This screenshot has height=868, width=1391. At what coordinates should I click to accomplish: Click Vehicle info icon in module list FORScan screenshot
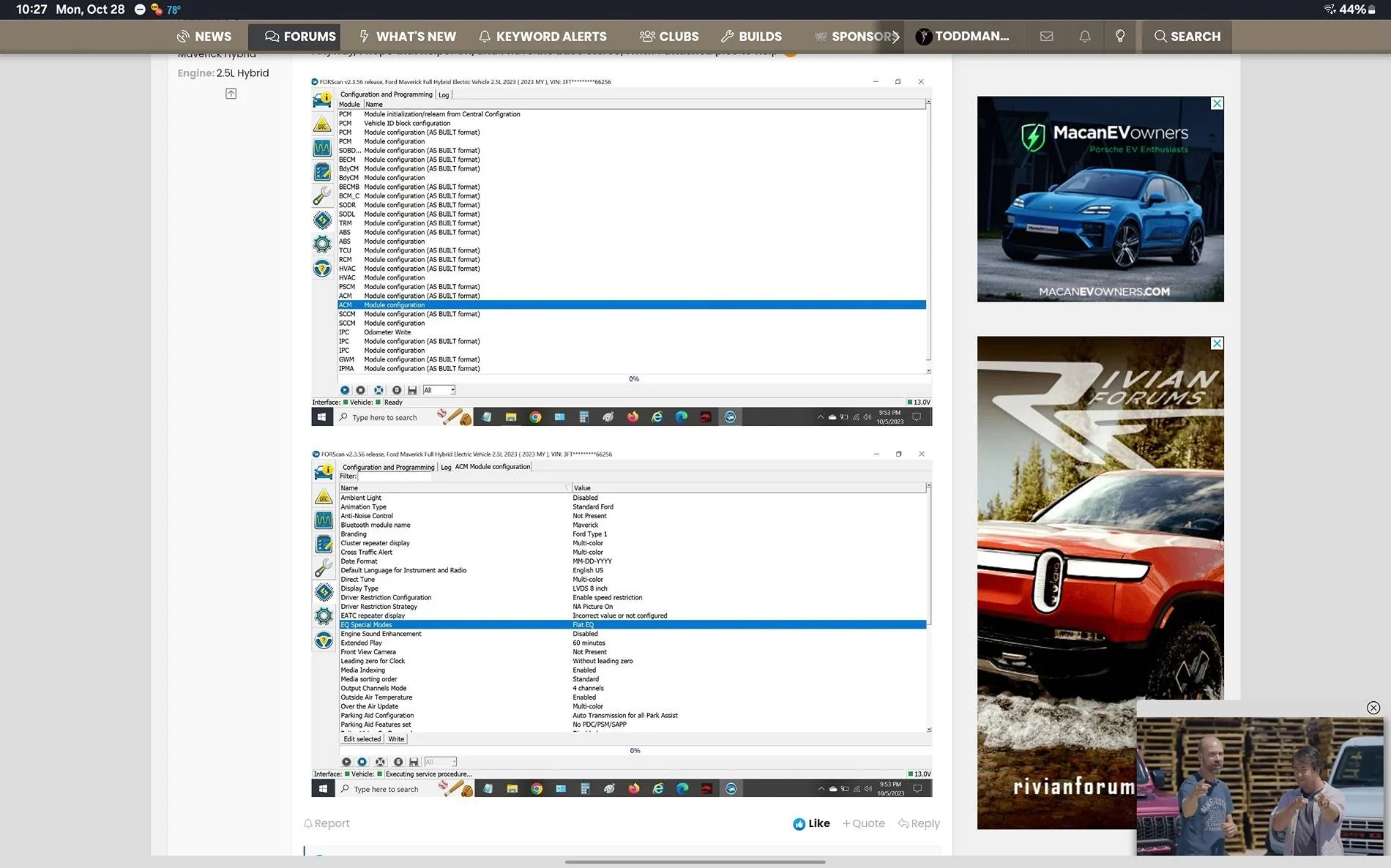pyautogui.click(x=322, y=100)
